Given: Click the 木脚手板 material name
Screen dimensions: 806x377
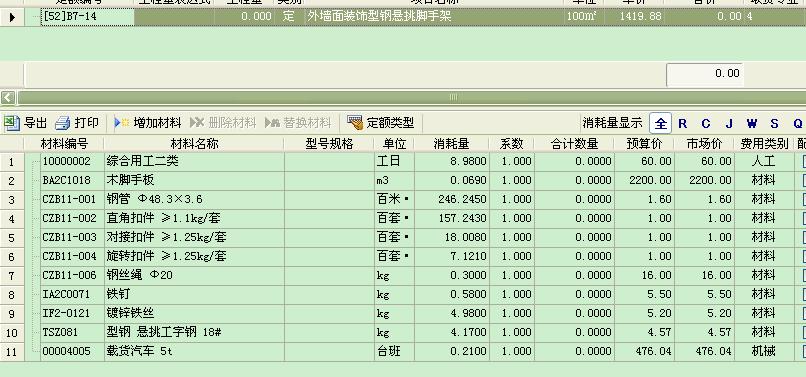Looking at the screenshot, I should tap(131, 181).
